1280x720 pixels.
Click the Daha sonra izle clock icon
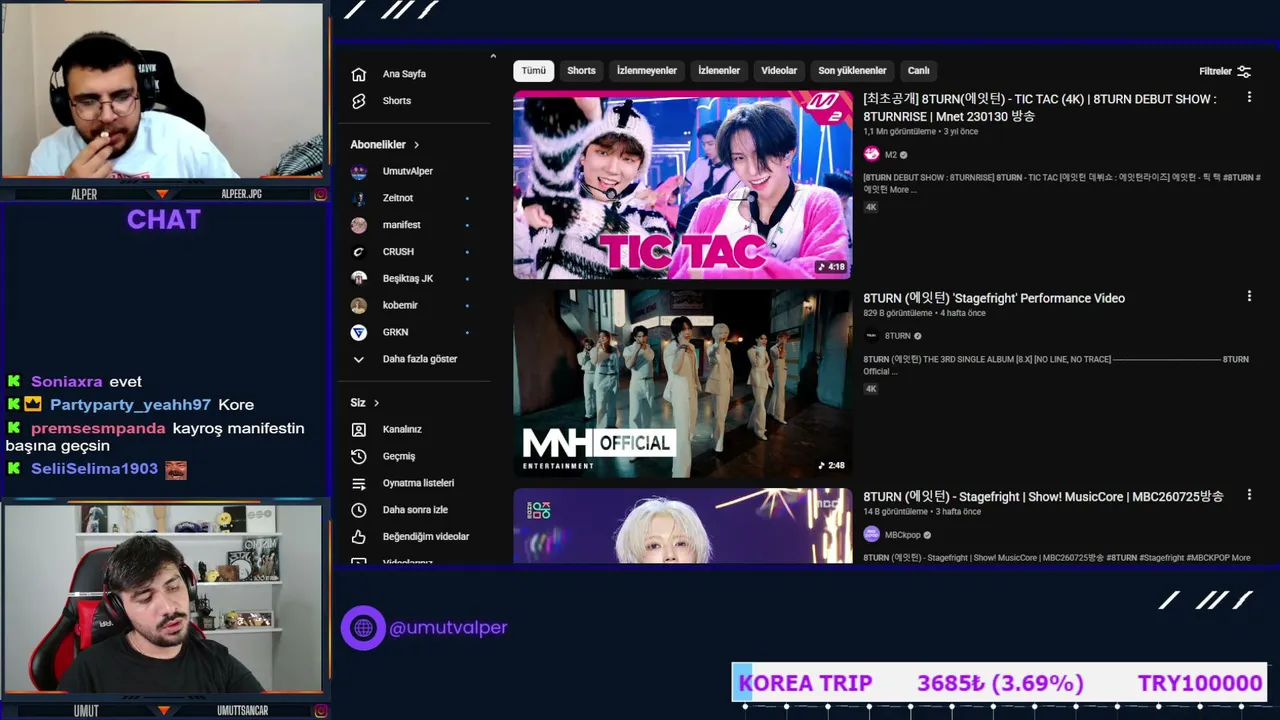(x=359, y=510)
